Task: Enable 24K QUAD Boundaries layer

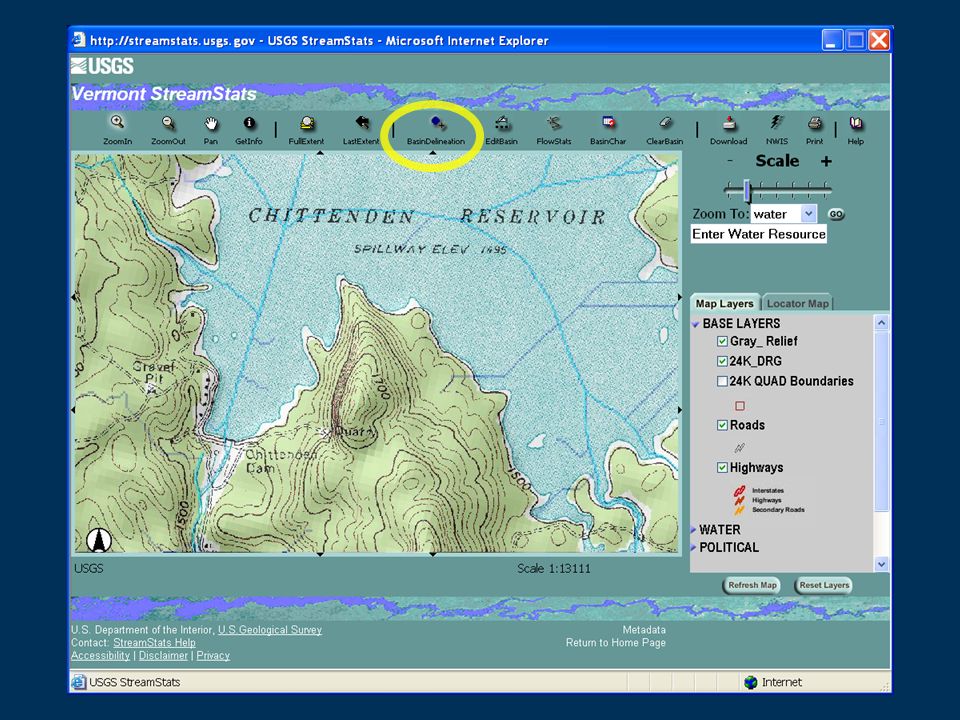Action: pyautogui.click(x=722, y=381)
